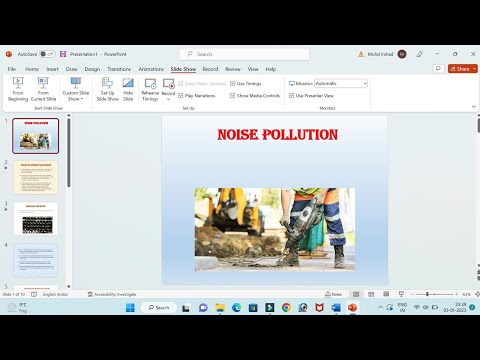Image resolution: width=480 pixels, height=360 pixels.
Task: Click the pen icon in title bar
Action: [x=420, y=54]
